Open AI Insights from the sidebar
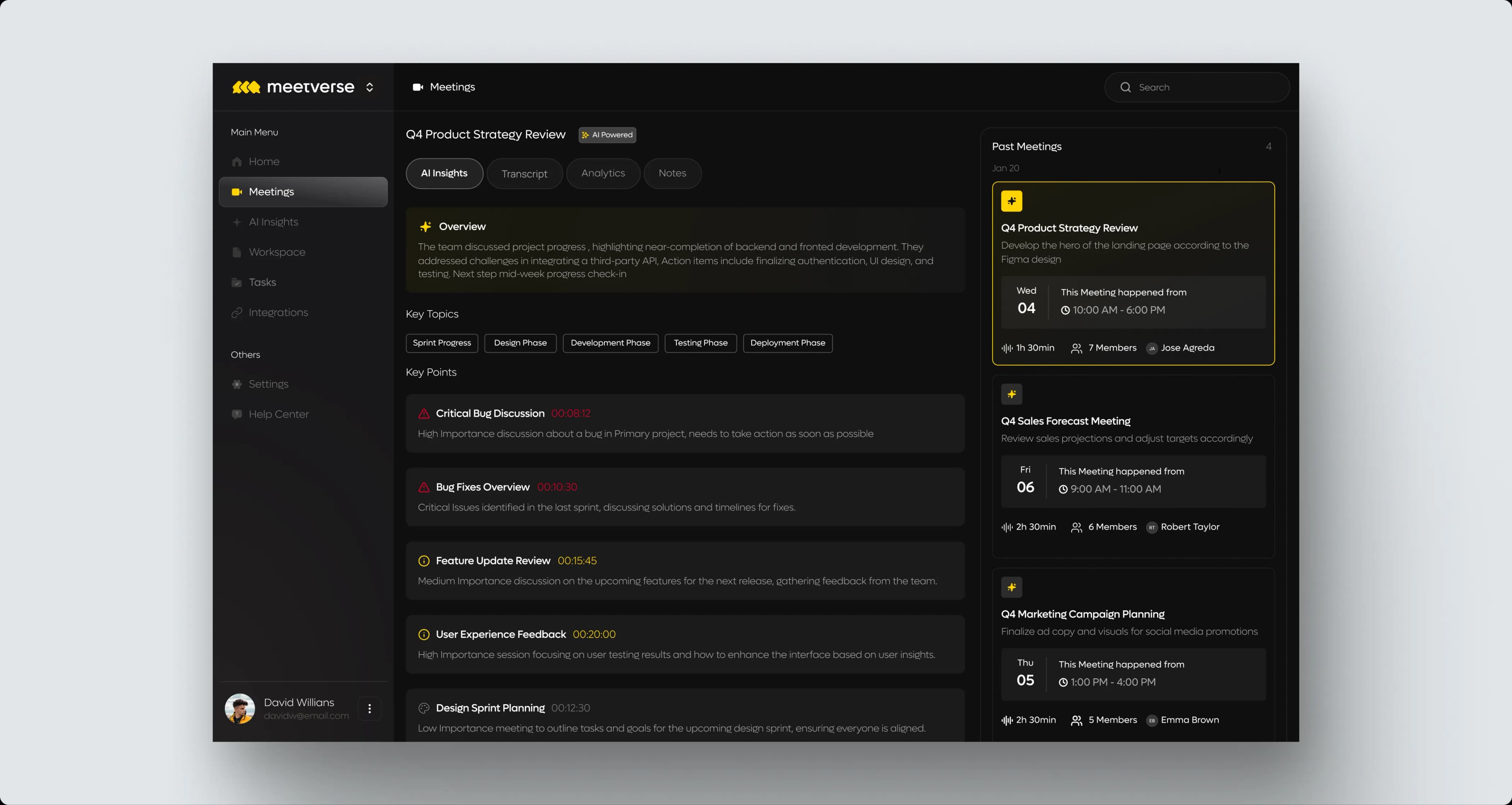Viewport: 1512px width, 805px height. (x=273, y=222)
